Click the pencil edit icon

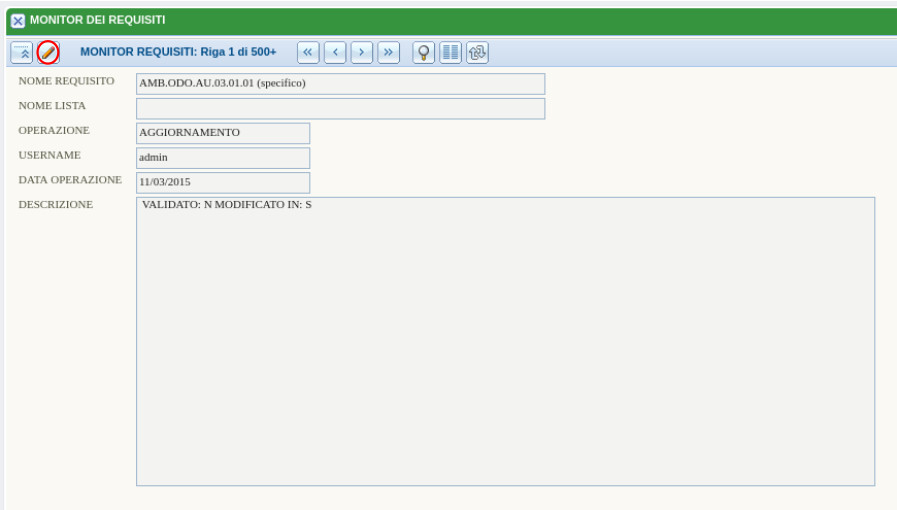48,52
